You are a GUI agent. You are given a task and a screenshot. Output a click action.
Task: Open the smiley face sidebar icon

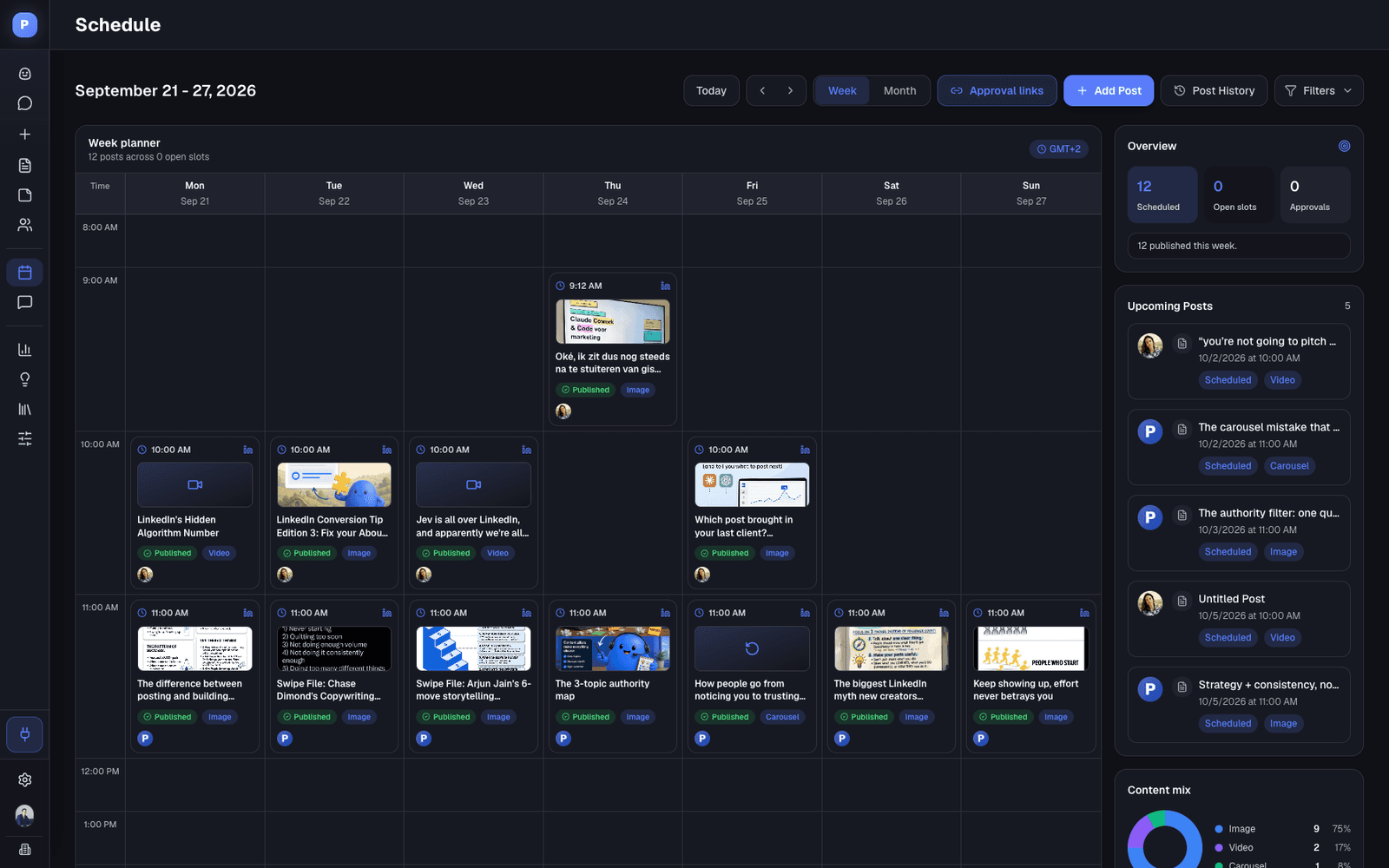pos(25,74)
